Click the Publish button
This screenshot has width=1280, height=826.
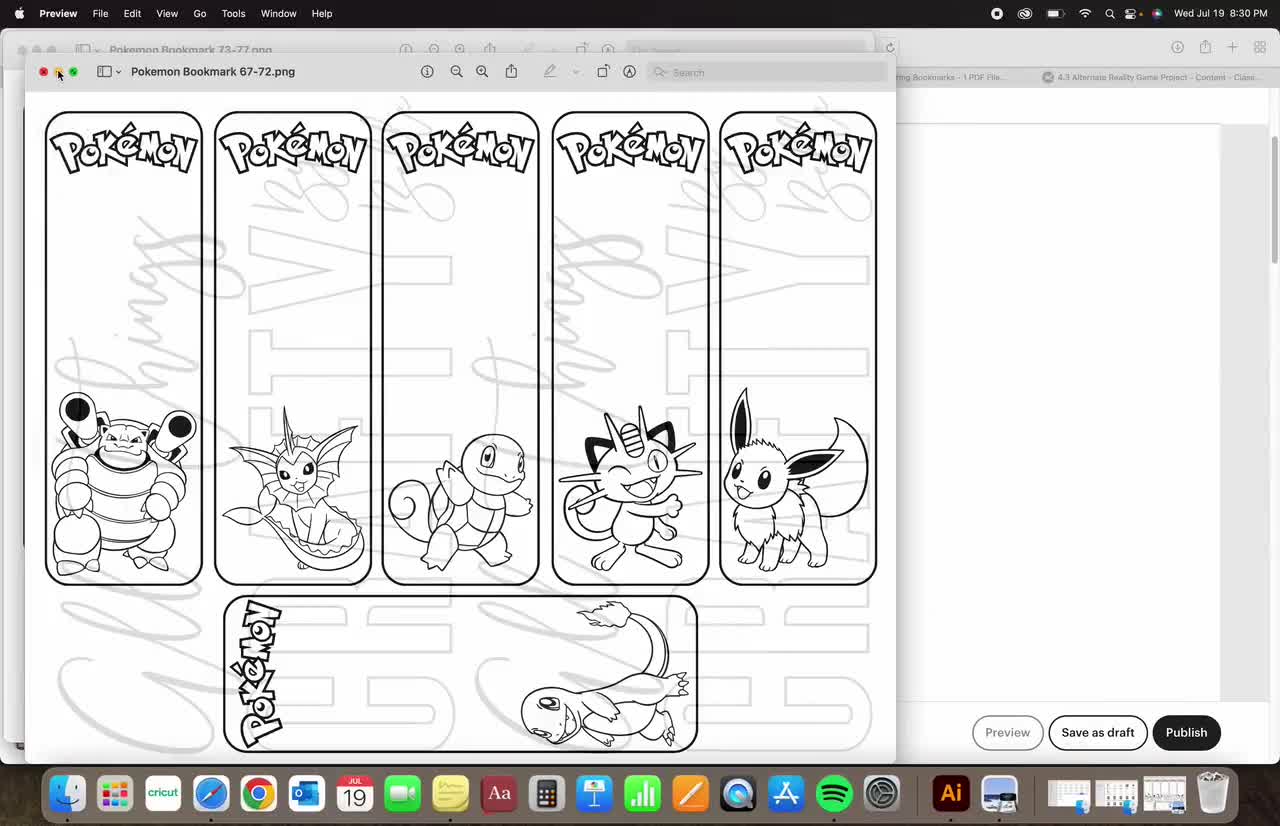click(x=1186, y=732)
